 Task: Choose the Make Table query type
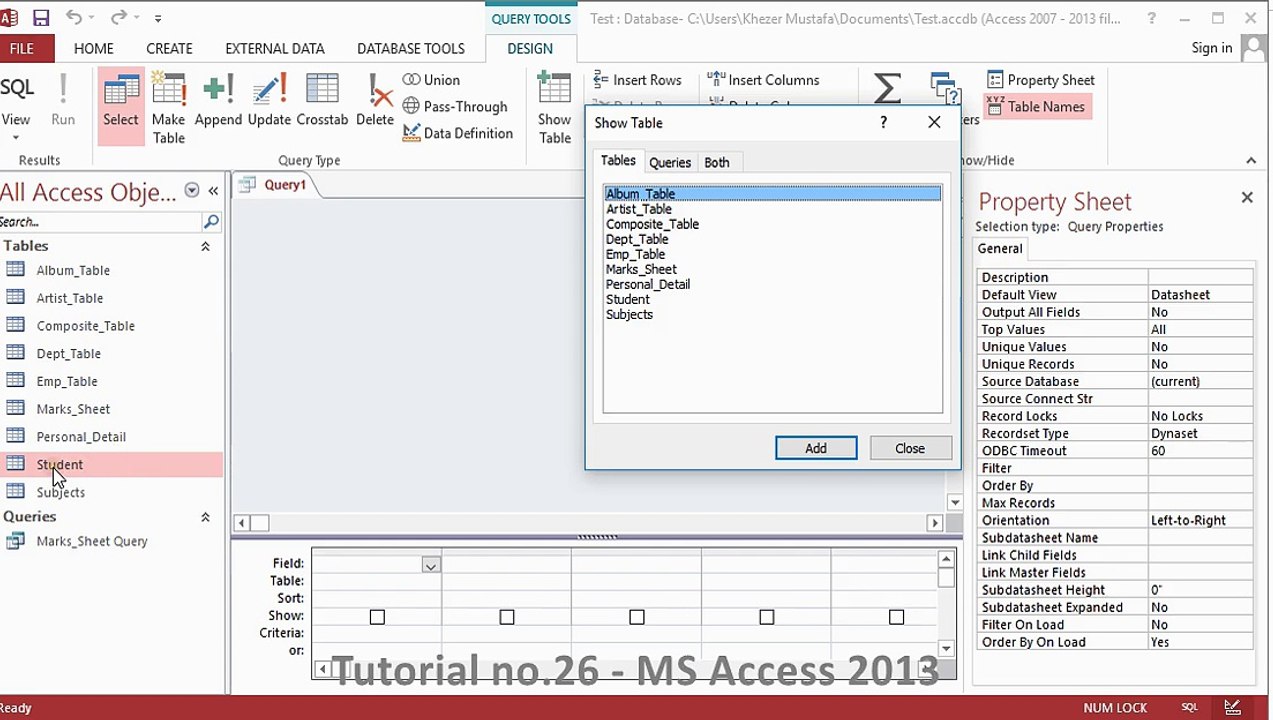pyautogui.click(x=169, y=108)
